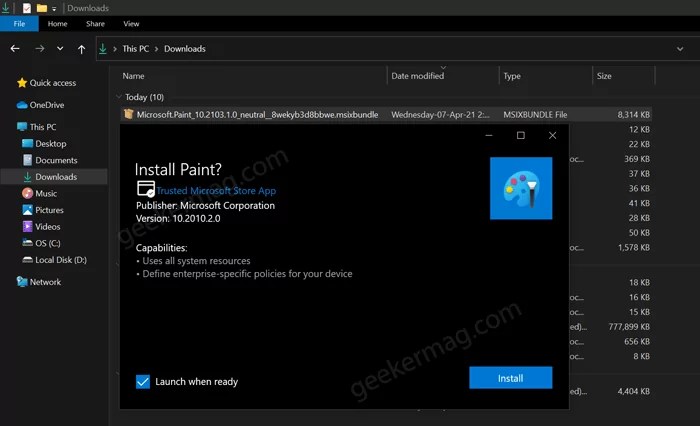
Task: Click the Downloads icon in the title bar
Action: coord(6,8)
